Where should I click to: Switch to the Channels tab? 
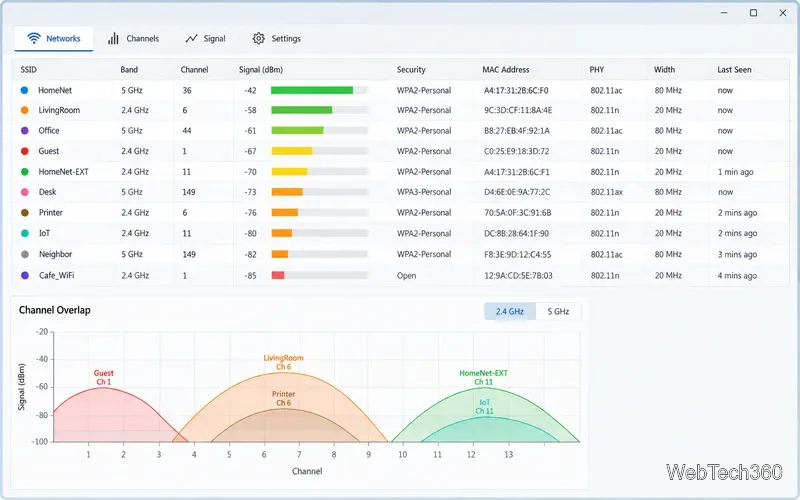(133, 38)
